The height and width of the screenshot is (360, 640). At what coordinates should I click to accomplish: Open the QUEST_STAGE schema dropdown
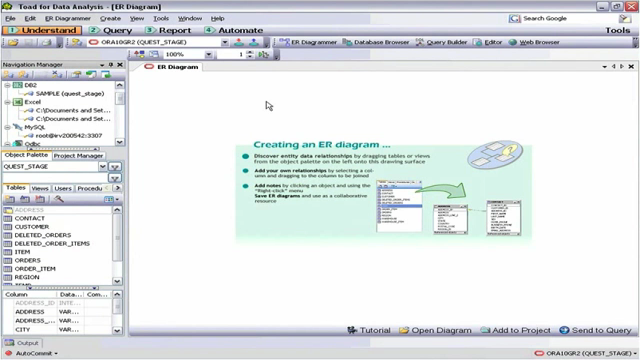click(102, 167)
